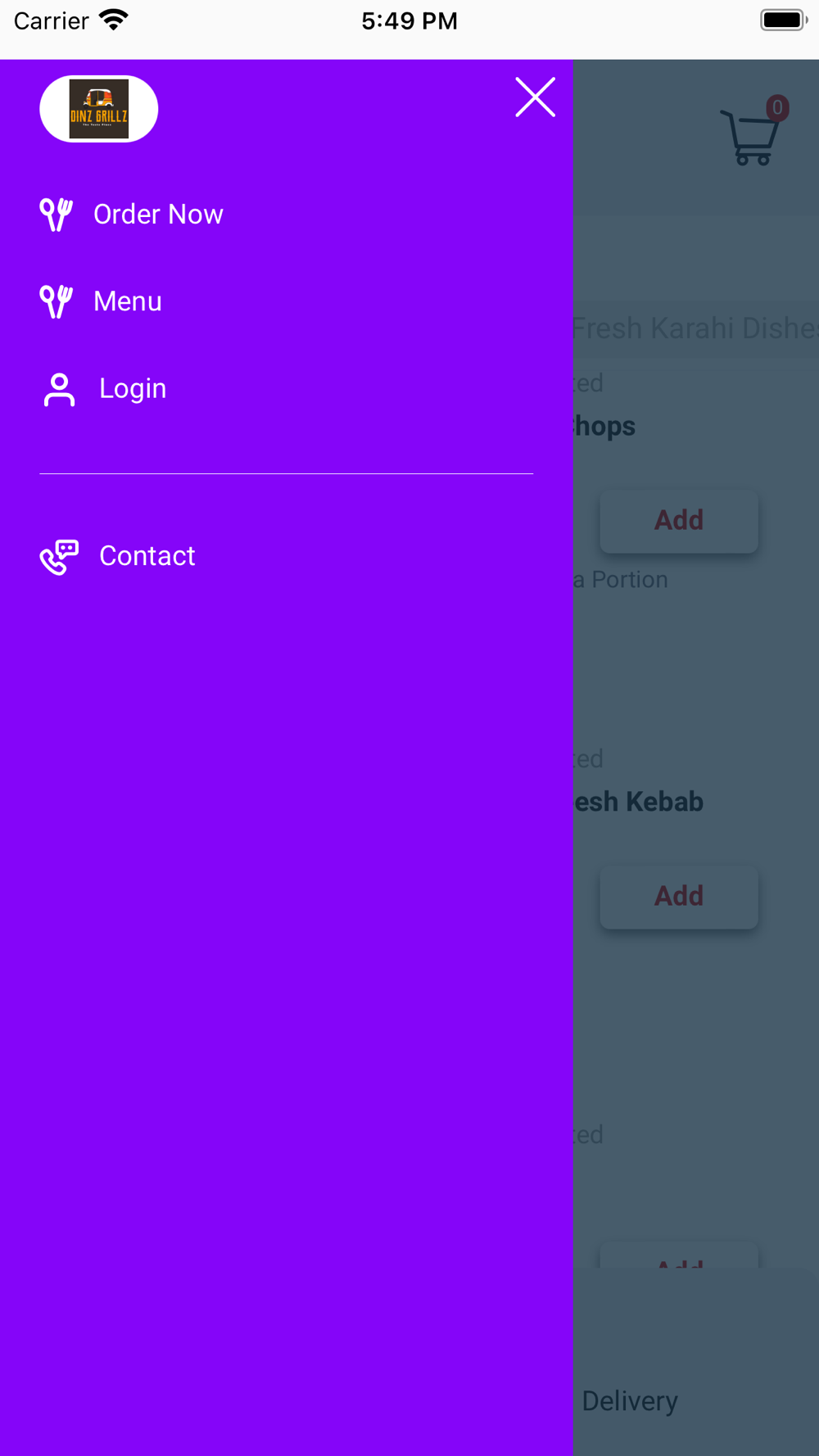Tap the chops item title

(x=604, y=427)
